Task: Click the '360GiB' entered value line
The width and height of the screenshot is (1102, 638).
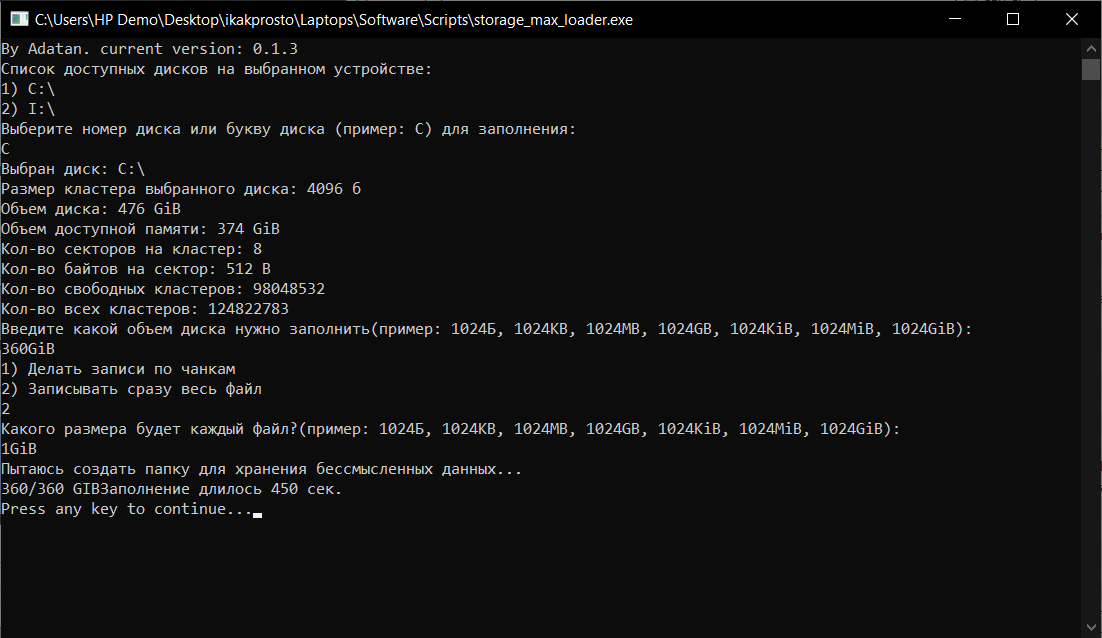Action: pyautogui.click(x=28, y=349)
